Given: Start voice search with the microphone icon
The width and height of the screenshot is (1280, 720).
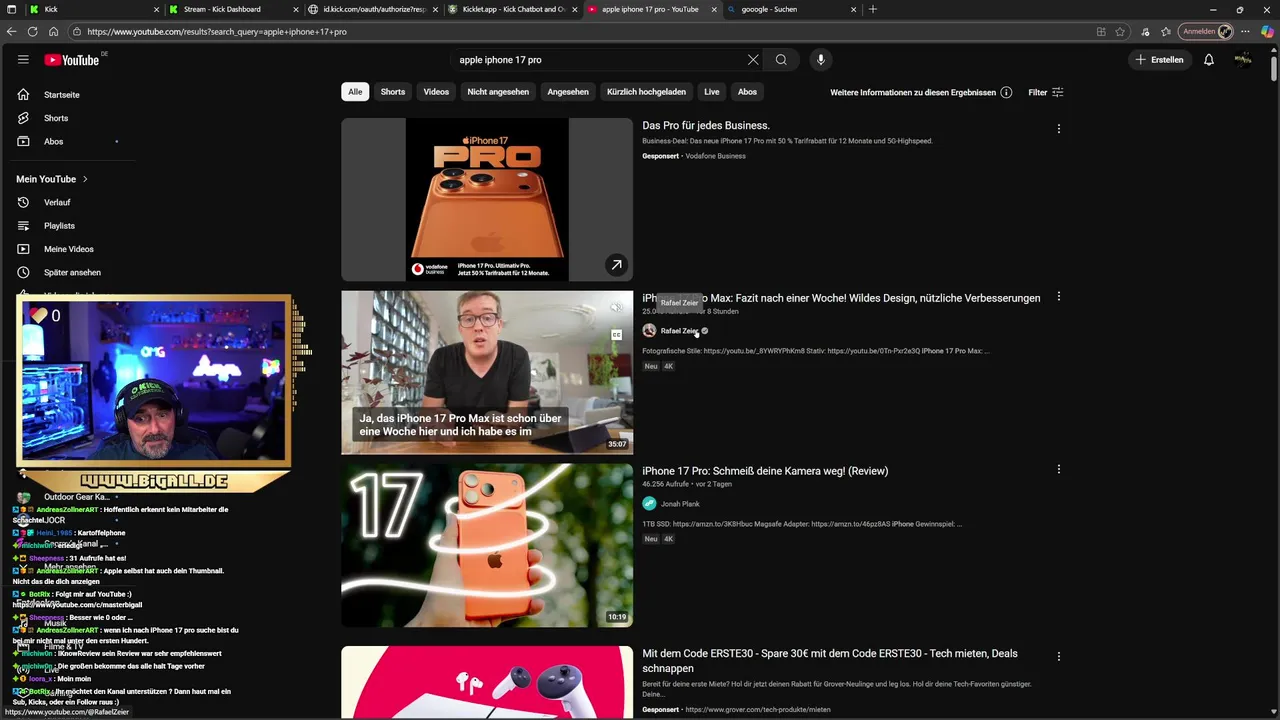Looking at the screenshot, I should click(x=821, y=60).
